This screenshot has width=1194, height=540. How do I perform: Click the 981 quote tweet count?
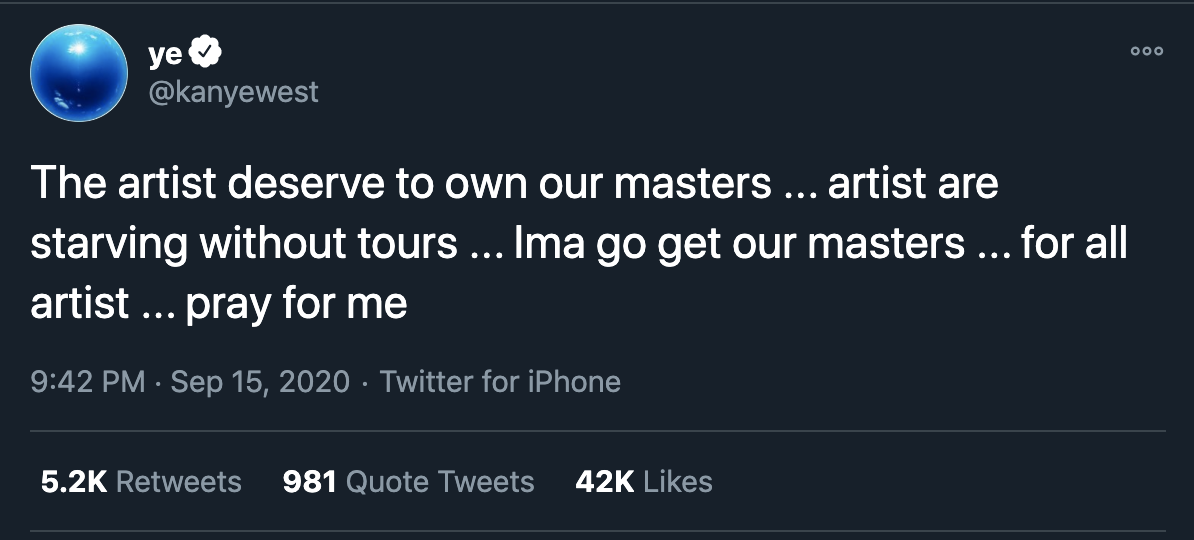click(x=309, y=482)
